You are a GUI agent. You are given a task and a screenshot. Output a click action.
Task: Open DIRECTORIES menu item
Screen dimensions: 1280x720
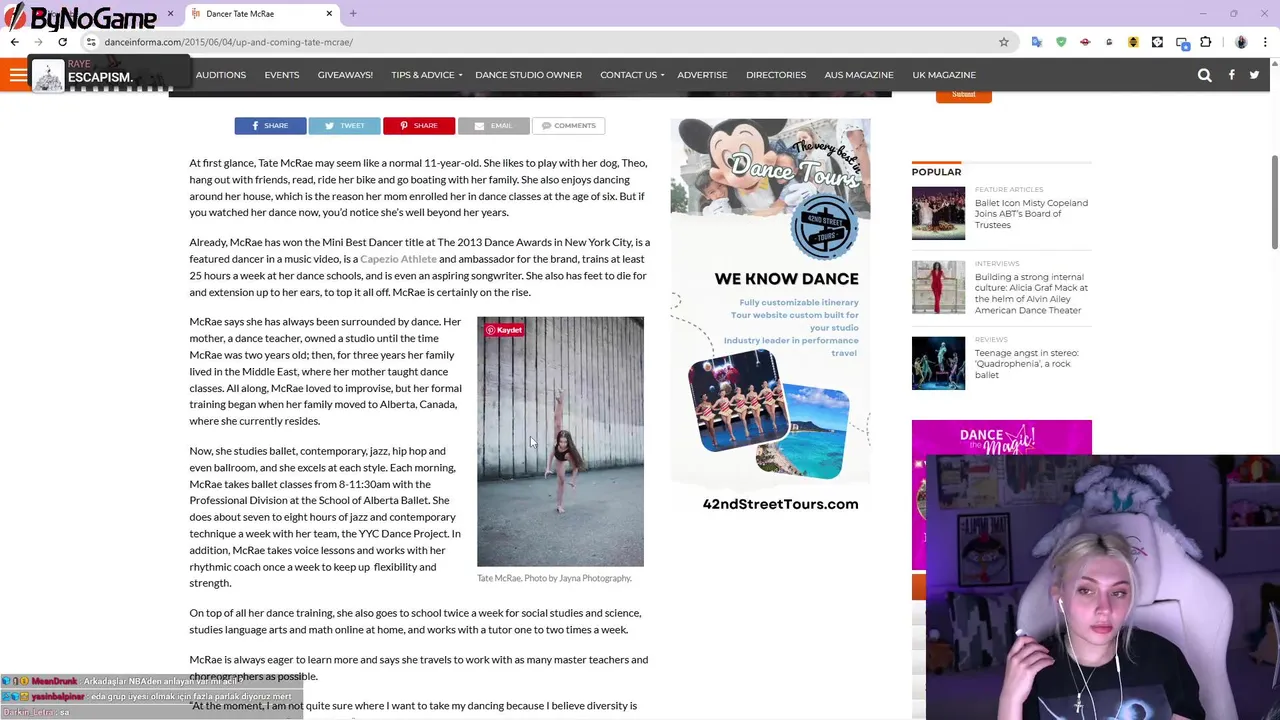(776, 75)
